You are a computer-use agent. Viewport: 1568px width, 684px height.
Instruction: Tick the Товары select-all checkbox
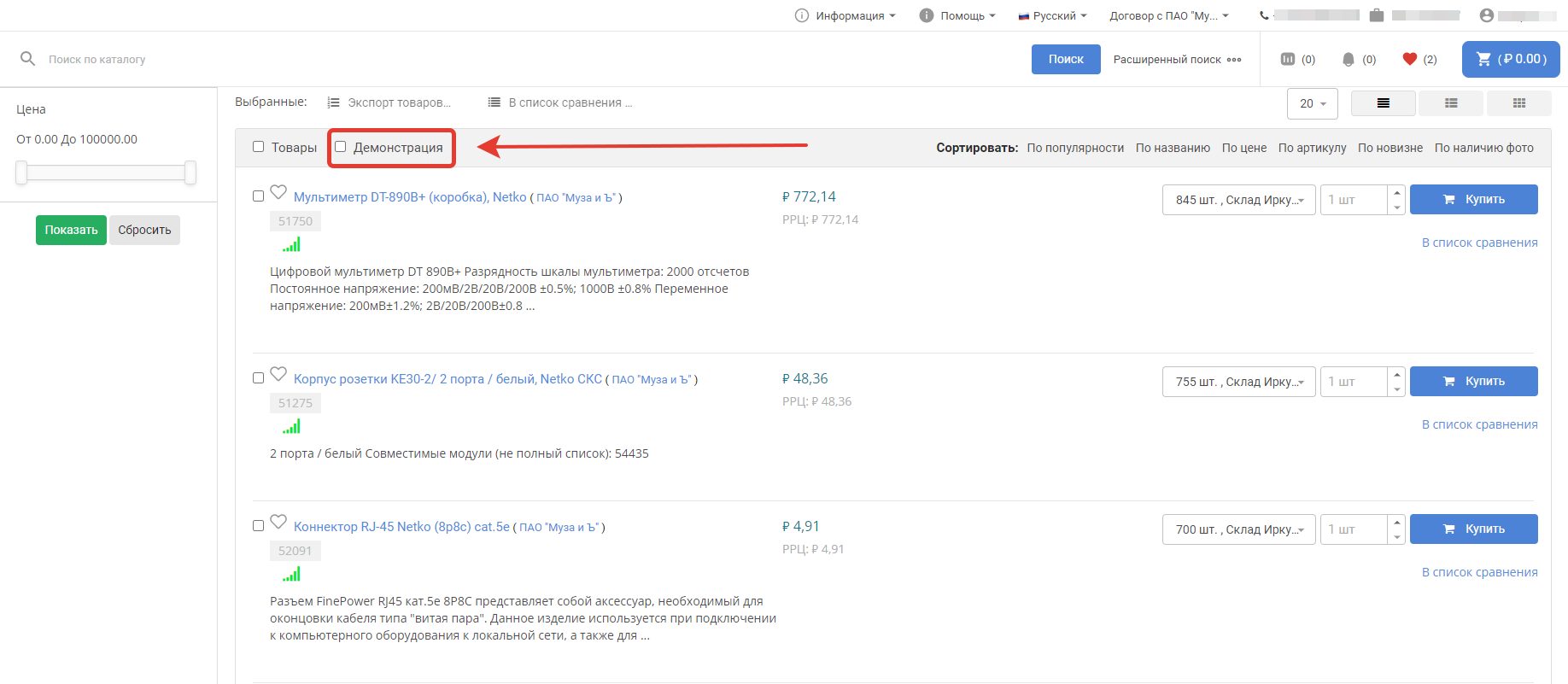click(259, 147)
